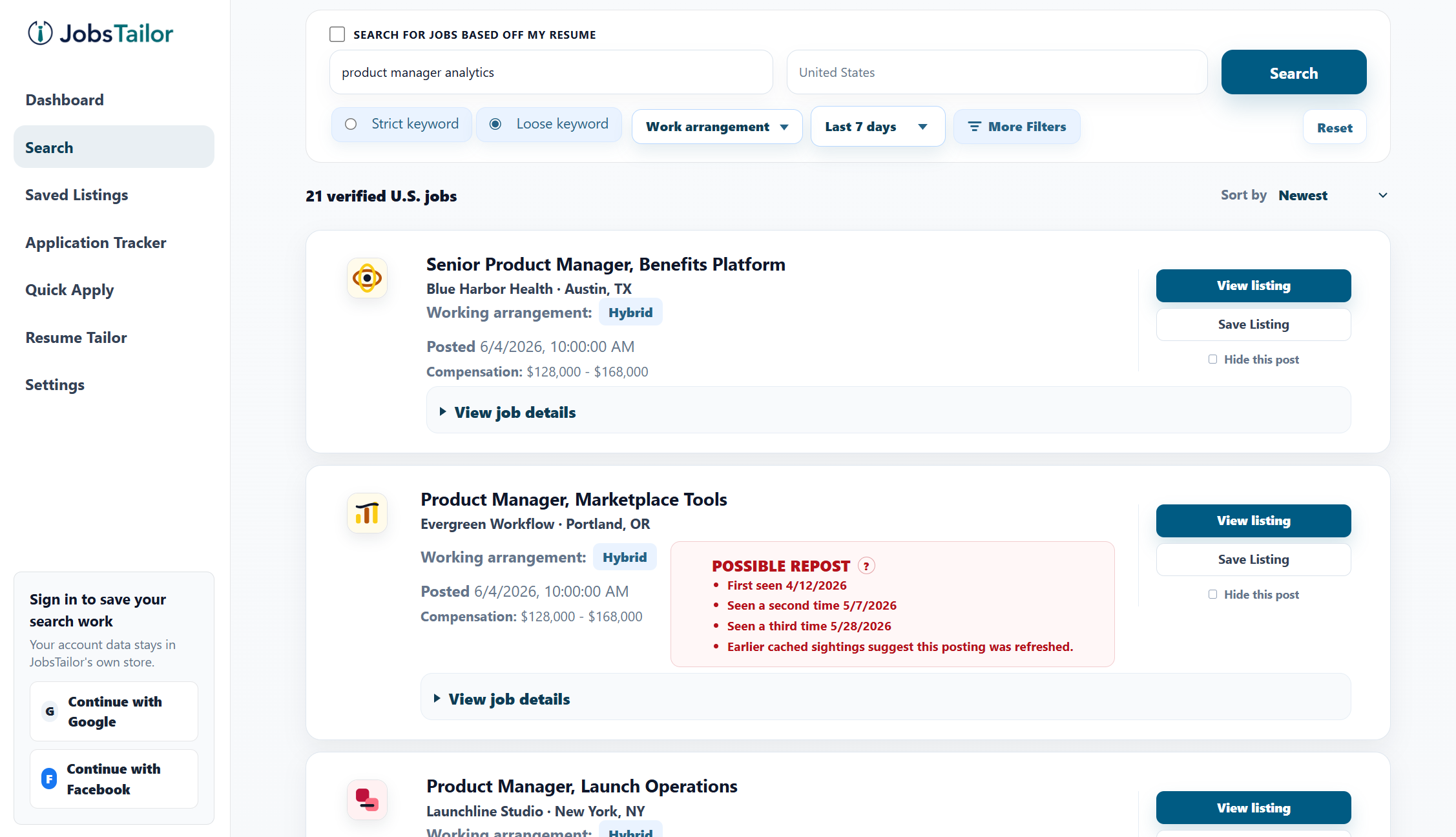Image resolution: width=1456 pixels, height=837 pixels.
Task: Expand View job details for Benefits Platform
Action: click(x=888, y=411)
